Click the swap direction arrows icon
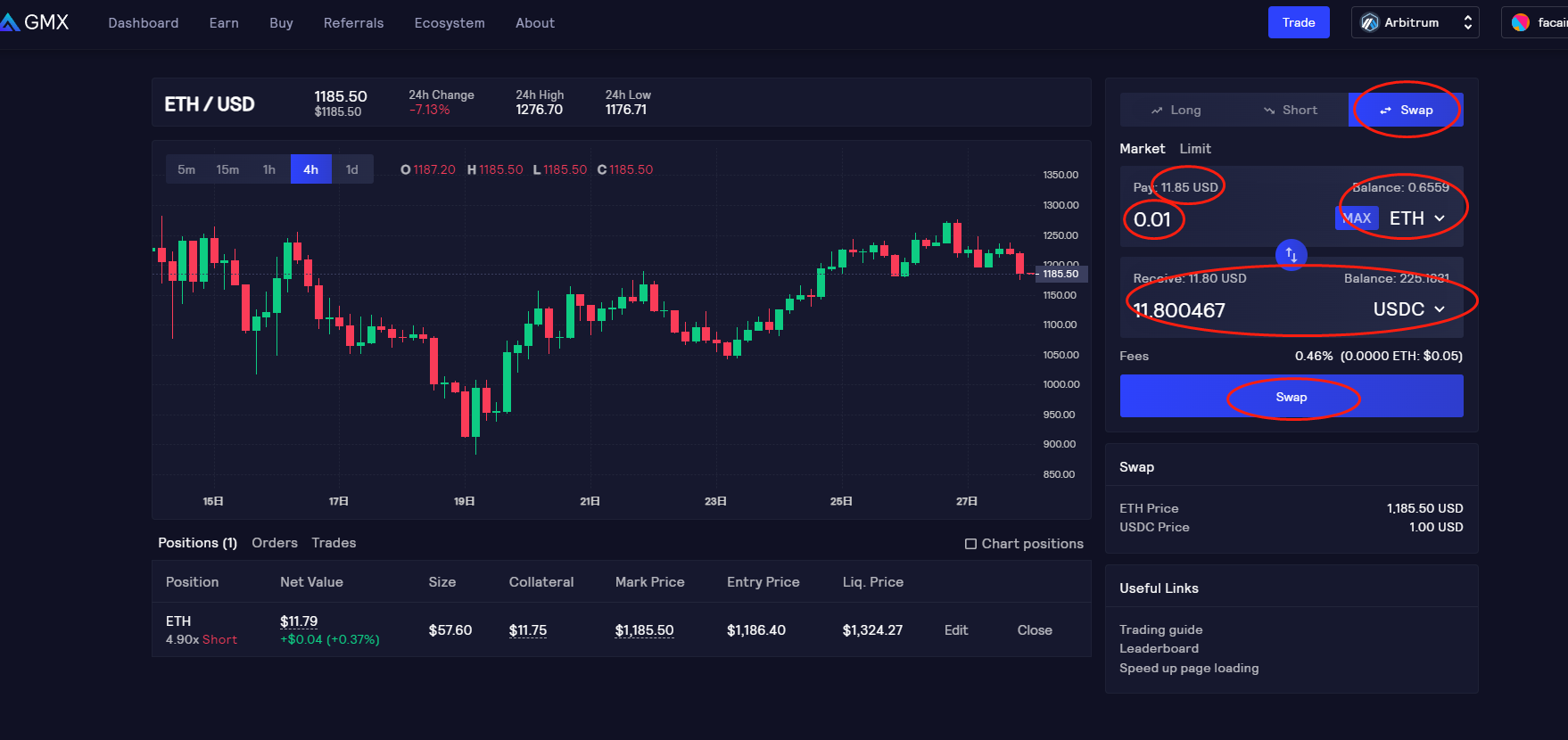 coord(1291,254)
